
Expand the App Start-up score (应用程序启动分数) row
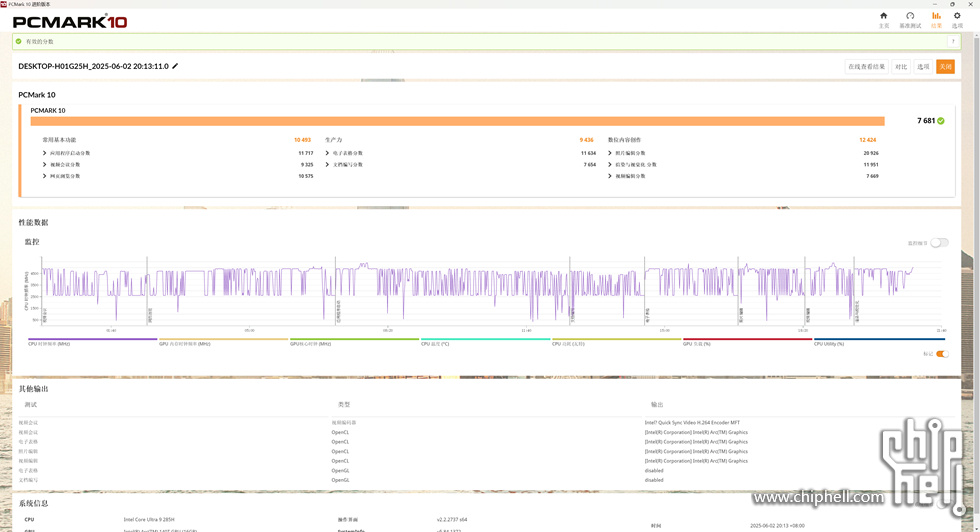click(44, 153)
